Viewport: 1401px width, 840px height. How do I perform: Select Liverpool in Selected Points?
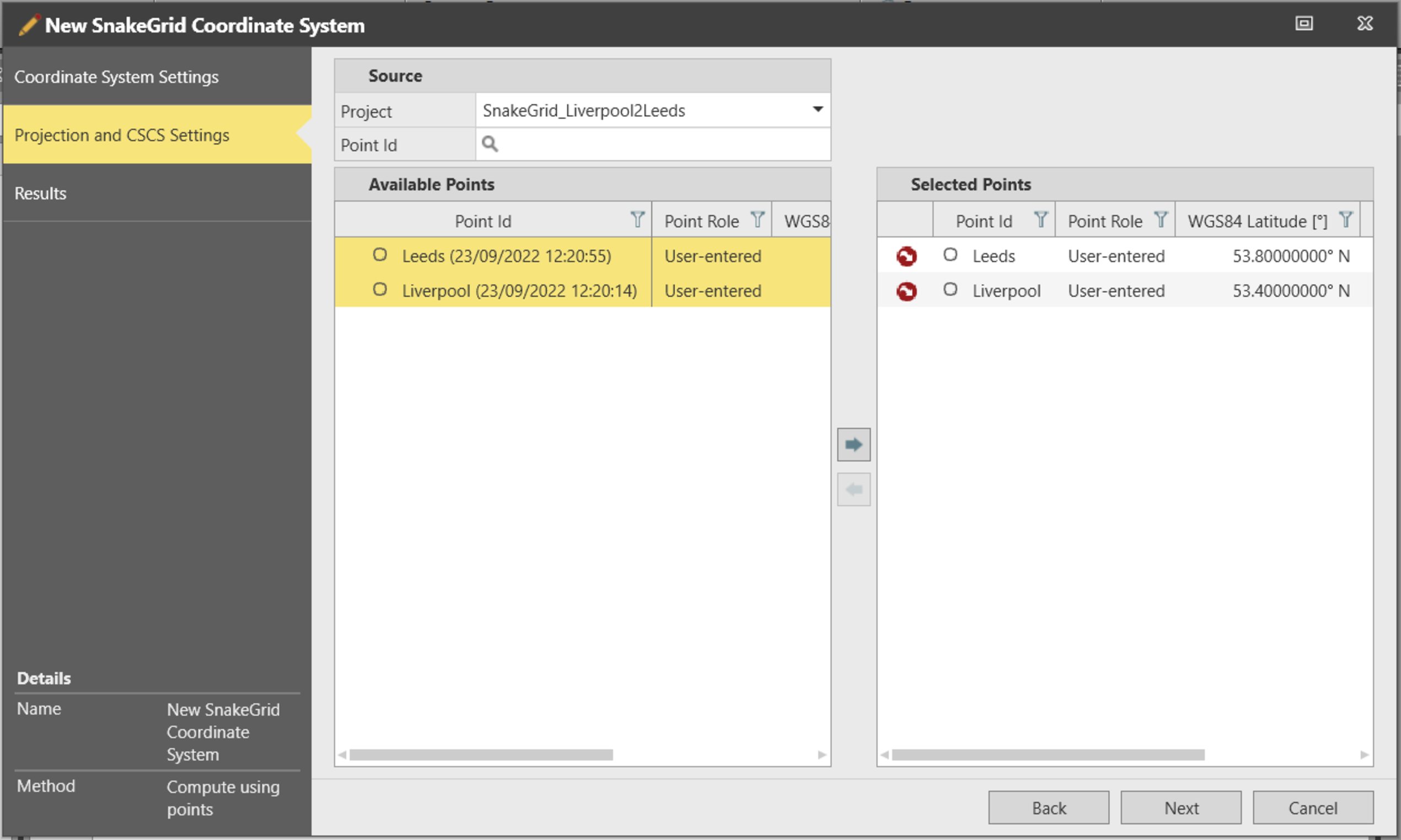pos(1006,291)
